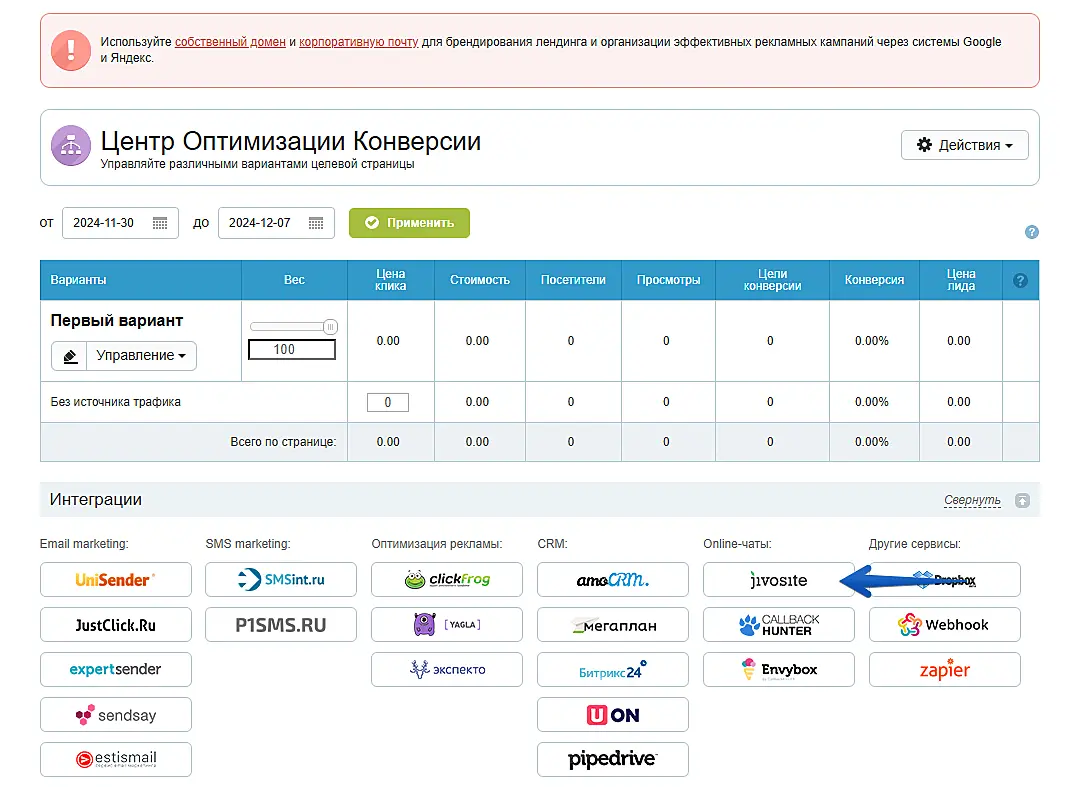Image resolution: width=1080 pixels, height=787 pixels.
Task: Click the Свернуть link
Action: point(972,500)
